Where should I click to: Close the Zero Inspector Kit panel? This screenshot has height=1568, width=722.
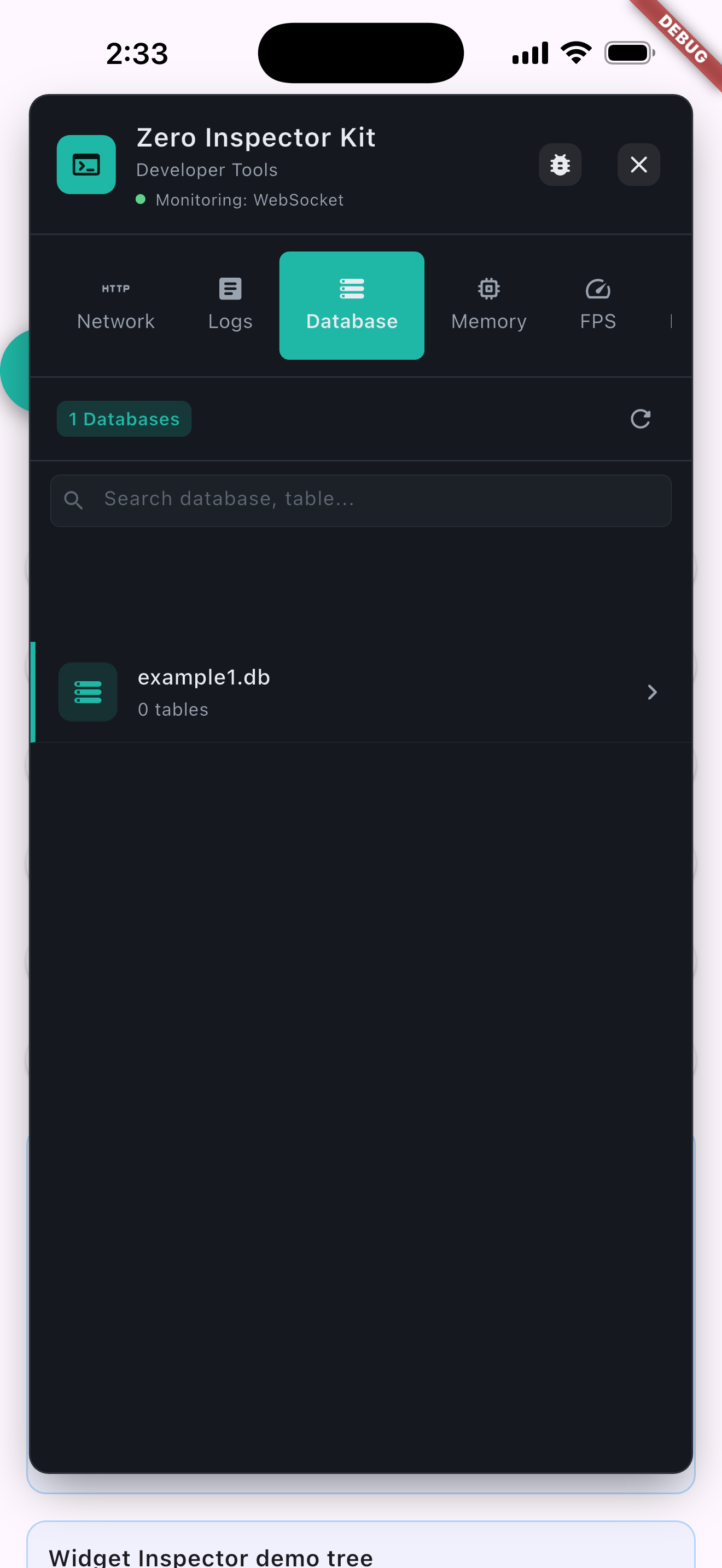(x=639, y=165)
